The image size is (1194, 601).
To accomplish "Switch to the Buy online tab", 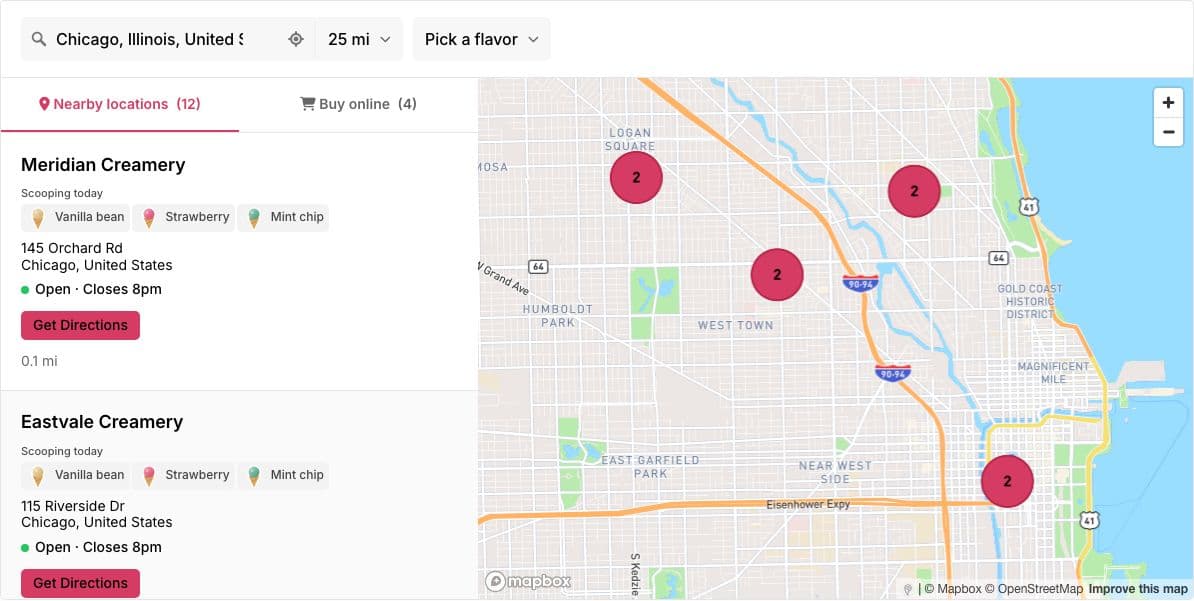I will pyautogui.click(x=358, y=104).
